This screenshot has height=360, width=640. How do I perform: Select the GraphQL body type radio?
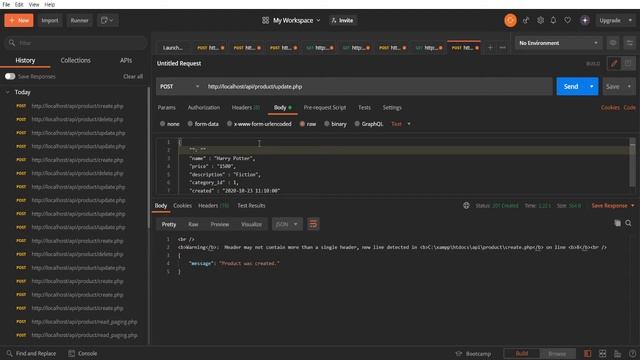click(357, 124)
